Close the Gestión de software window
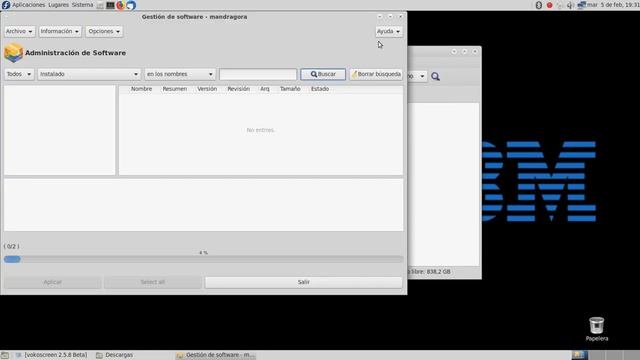640x360 pixels. click(x=400, y=17)
